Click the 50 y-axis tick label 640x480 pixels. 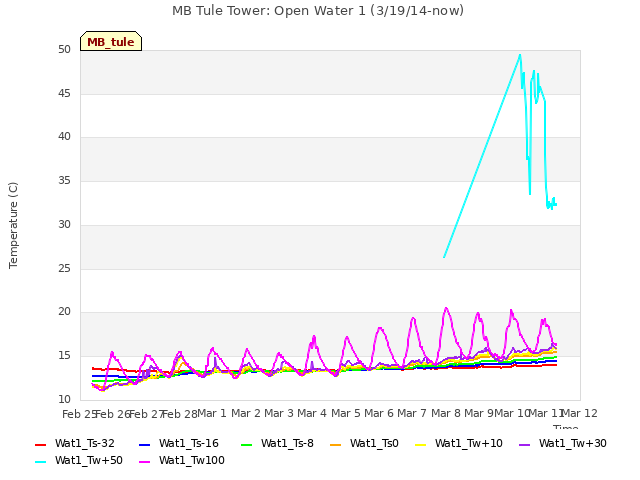(64, 50)
